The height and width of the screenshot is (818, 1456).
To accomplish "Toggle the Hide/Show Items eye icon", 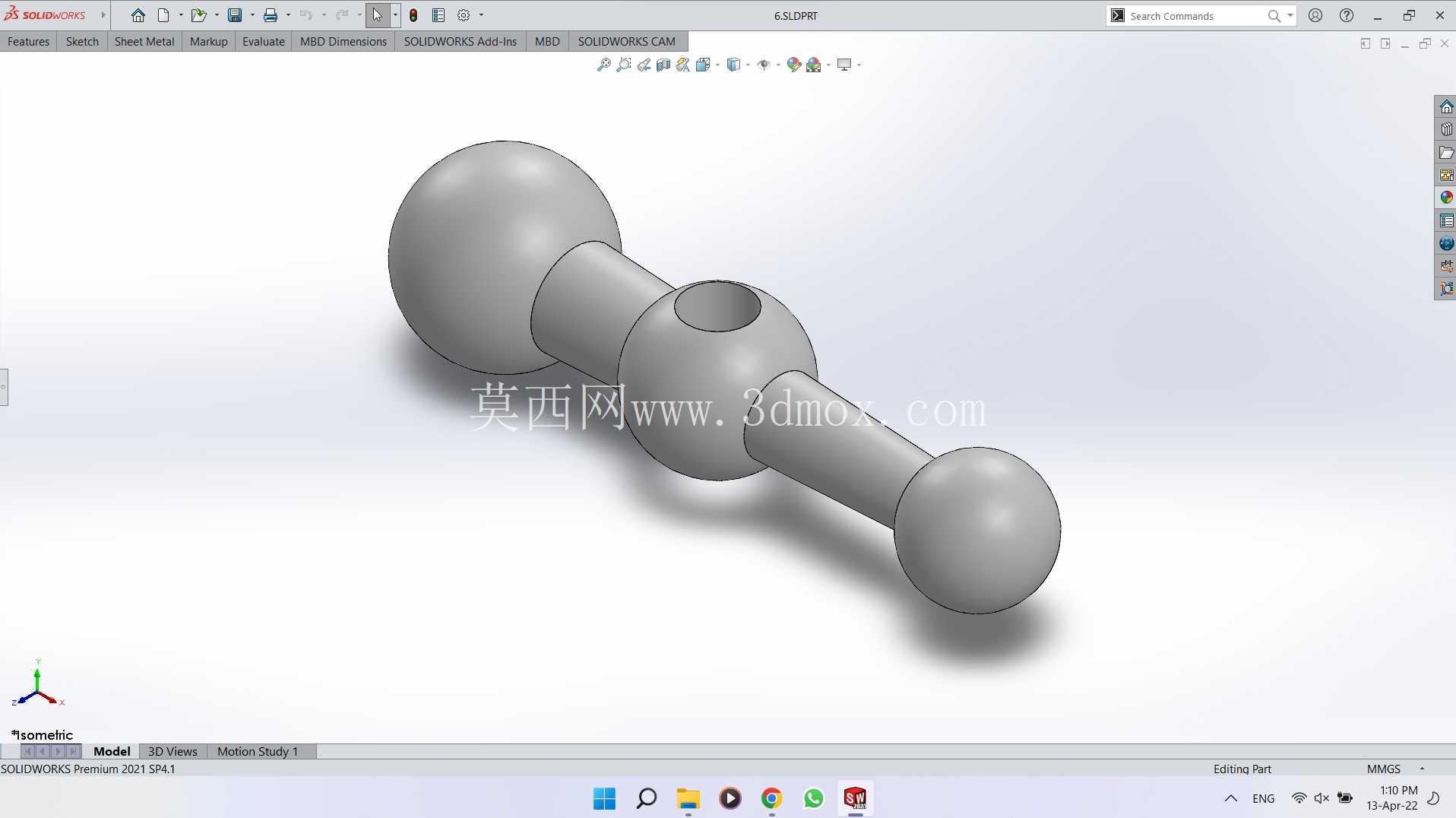I will click(x=764, y=65).
